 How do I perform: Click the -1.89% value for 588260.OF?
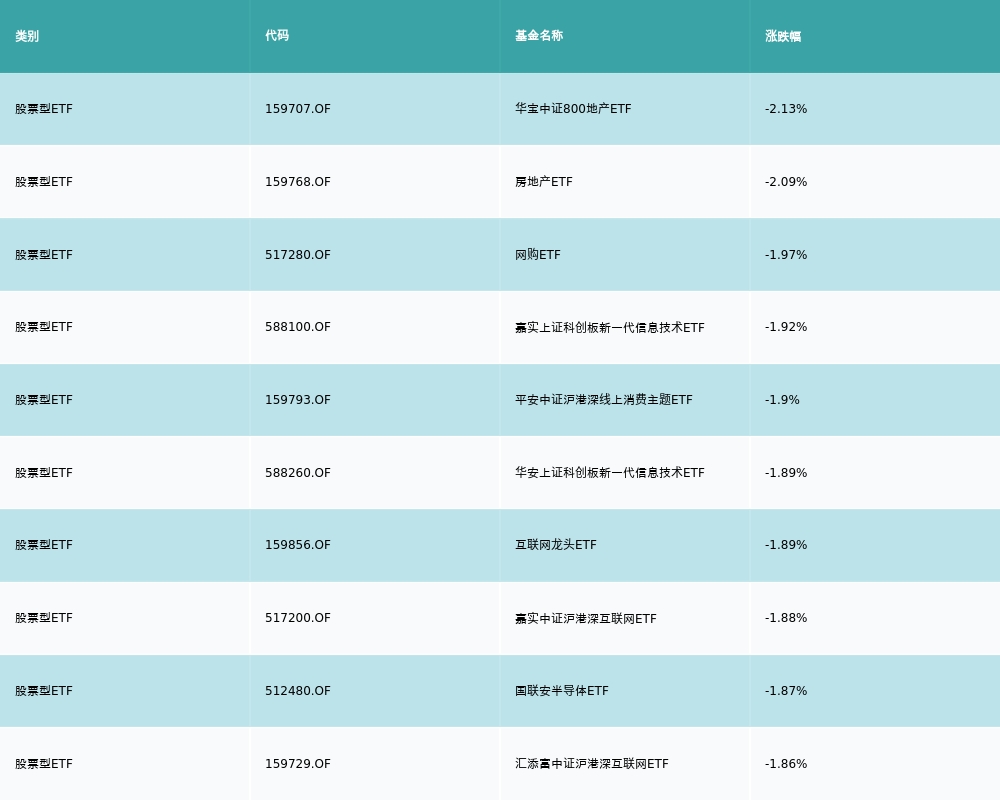point(786,473)
